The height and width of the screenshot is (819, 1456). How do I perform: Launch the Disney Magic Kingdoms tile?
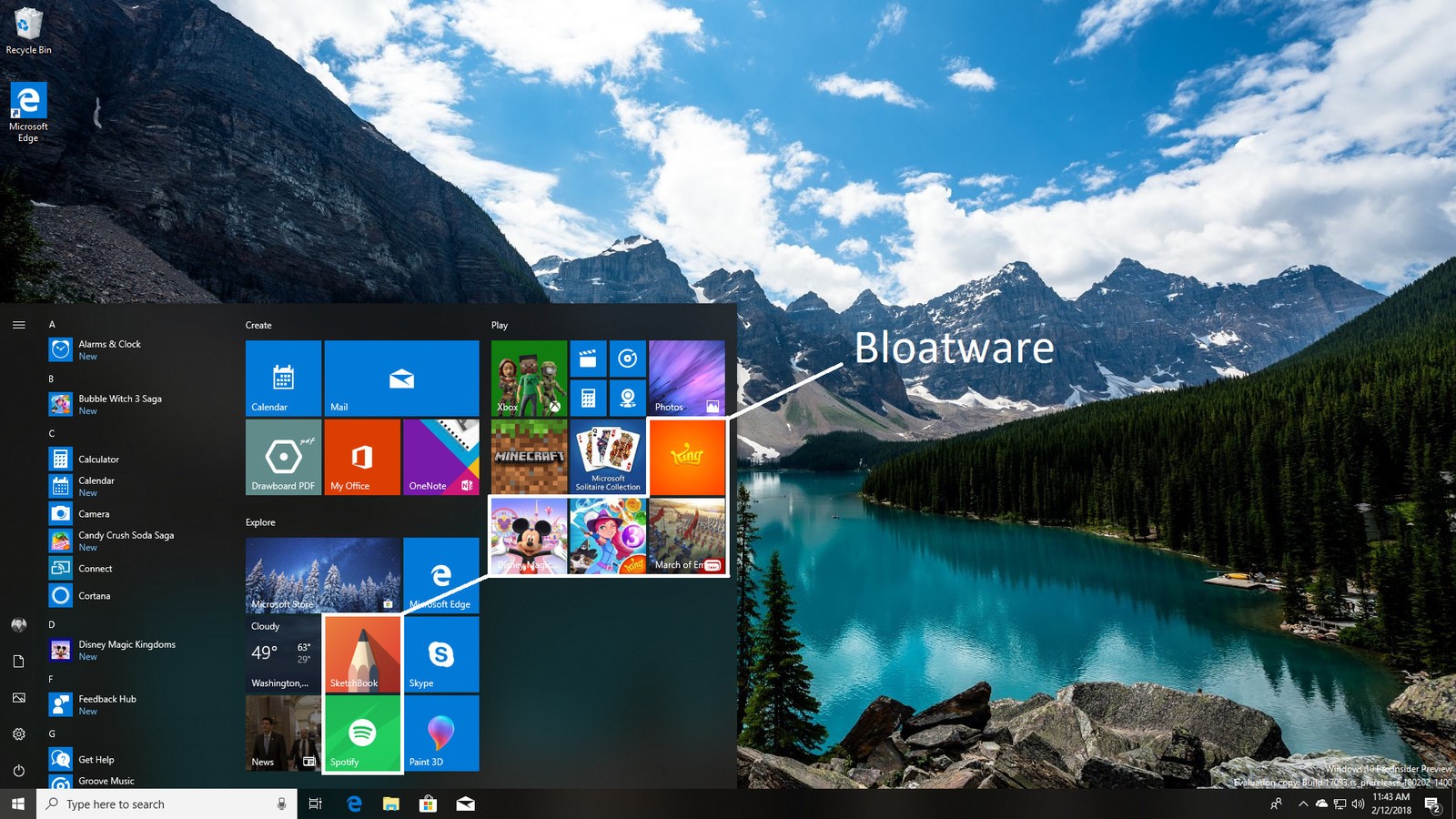point(529,536)
